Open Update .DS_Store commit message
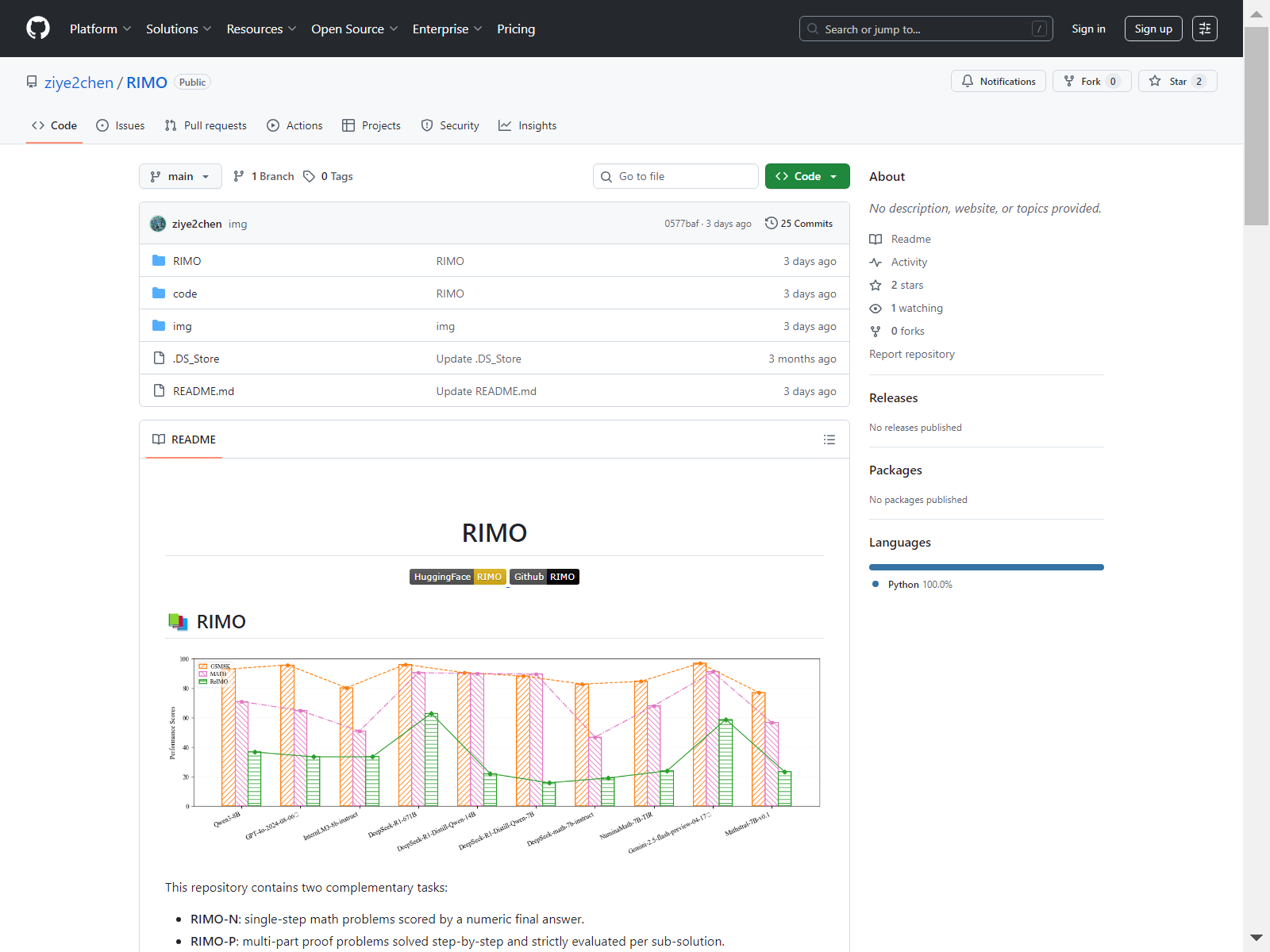This screenshot has height=952, width=1270. 479,359
